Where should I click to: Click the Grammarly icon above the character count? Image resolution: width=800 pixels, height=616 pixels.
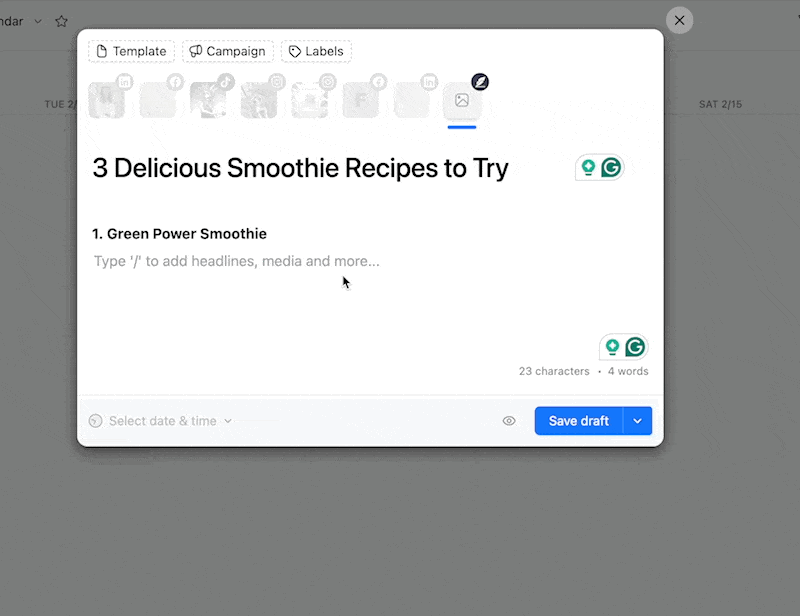tap(635, 347)
